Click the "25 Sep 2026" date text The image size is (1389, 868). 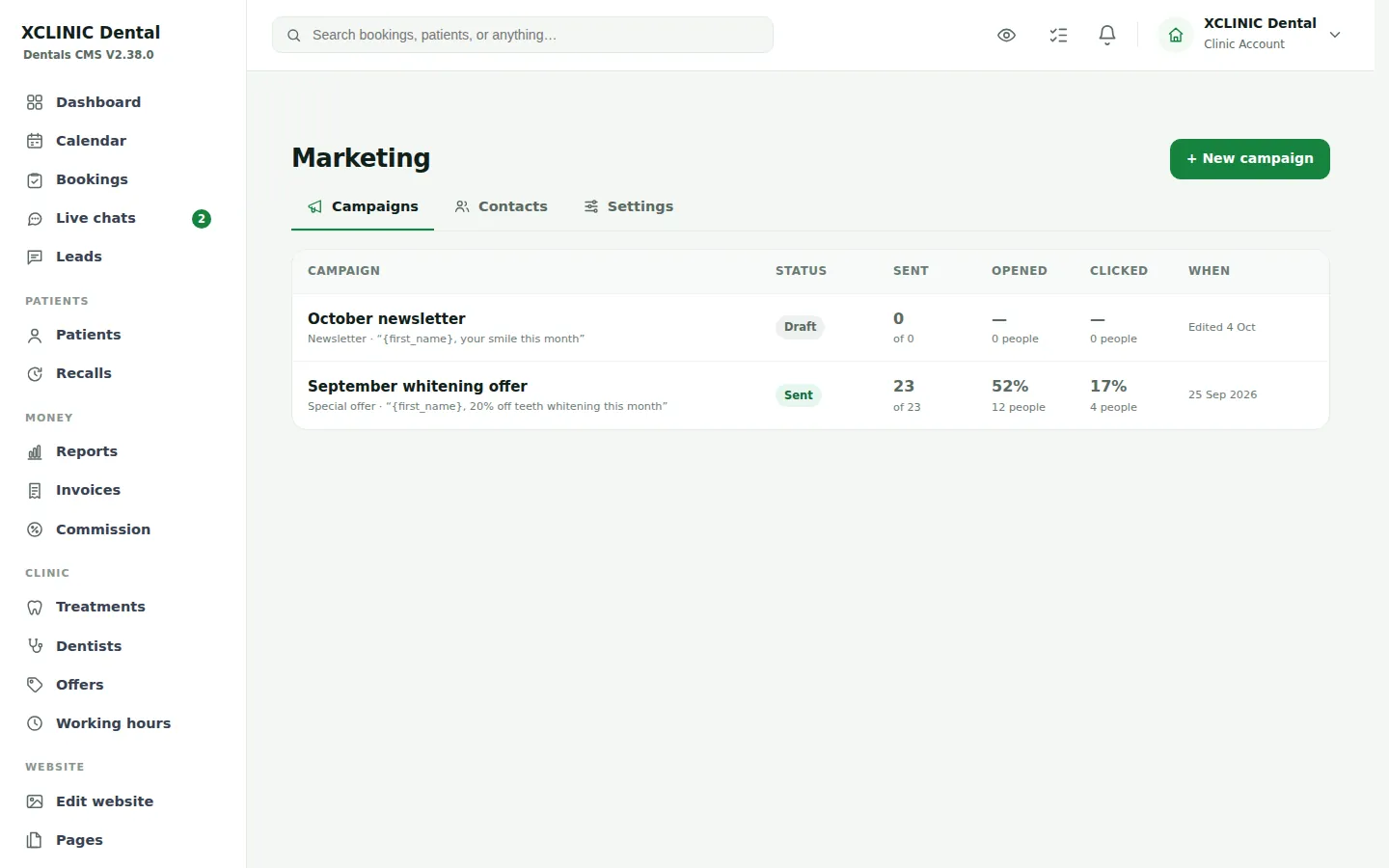(1223, 395)
